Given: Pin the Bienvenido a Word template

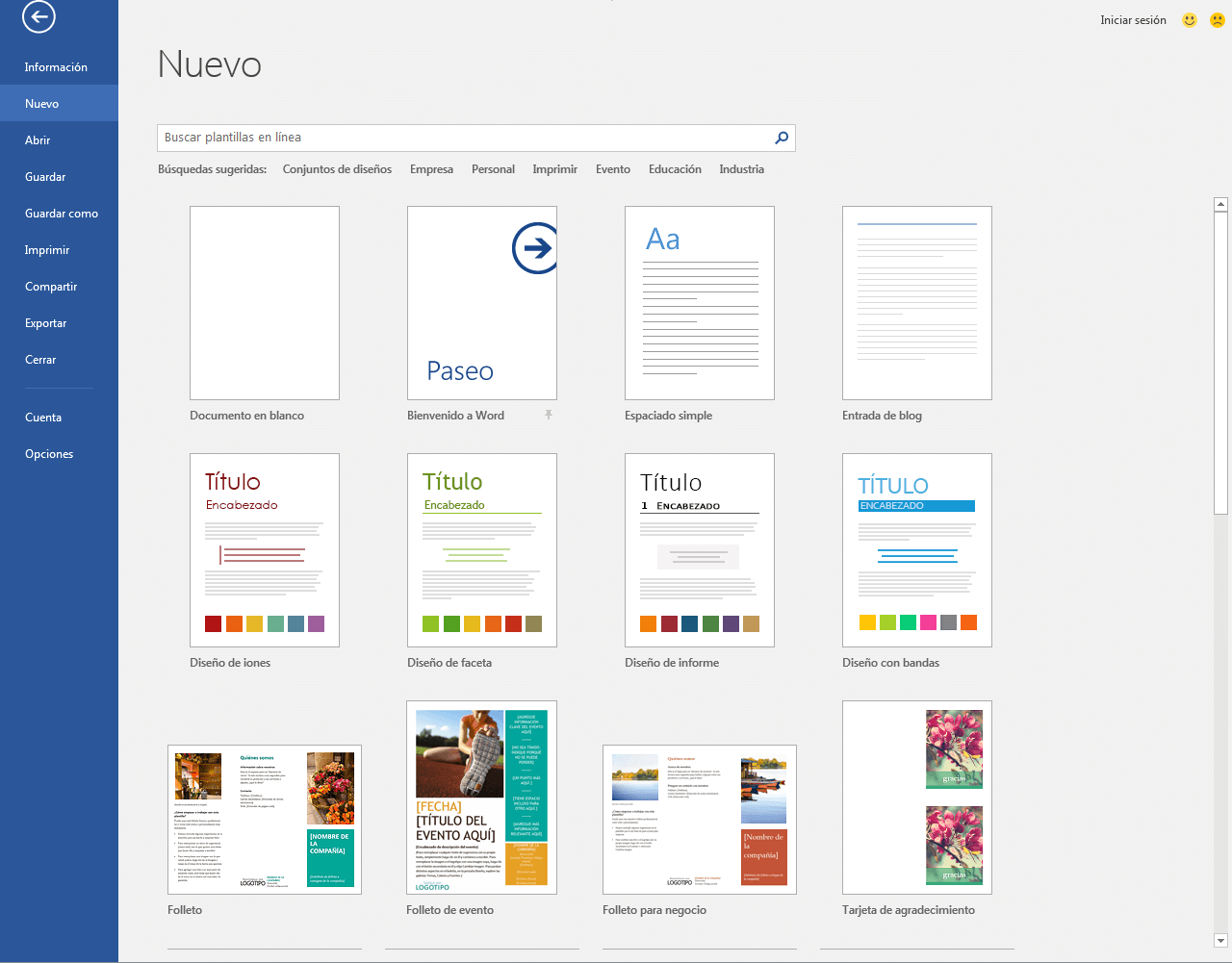Looking at the screenshot, I should 549,415.
